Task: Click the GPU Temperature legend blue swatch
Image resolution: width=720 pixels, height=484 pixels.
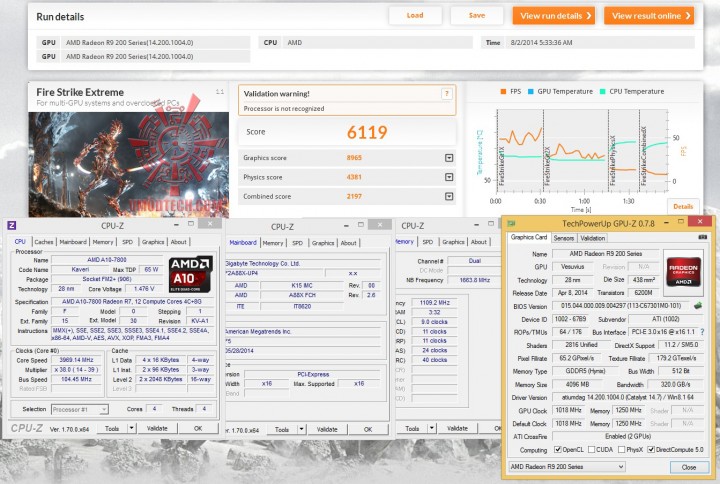Action: (x=530, y=91)
